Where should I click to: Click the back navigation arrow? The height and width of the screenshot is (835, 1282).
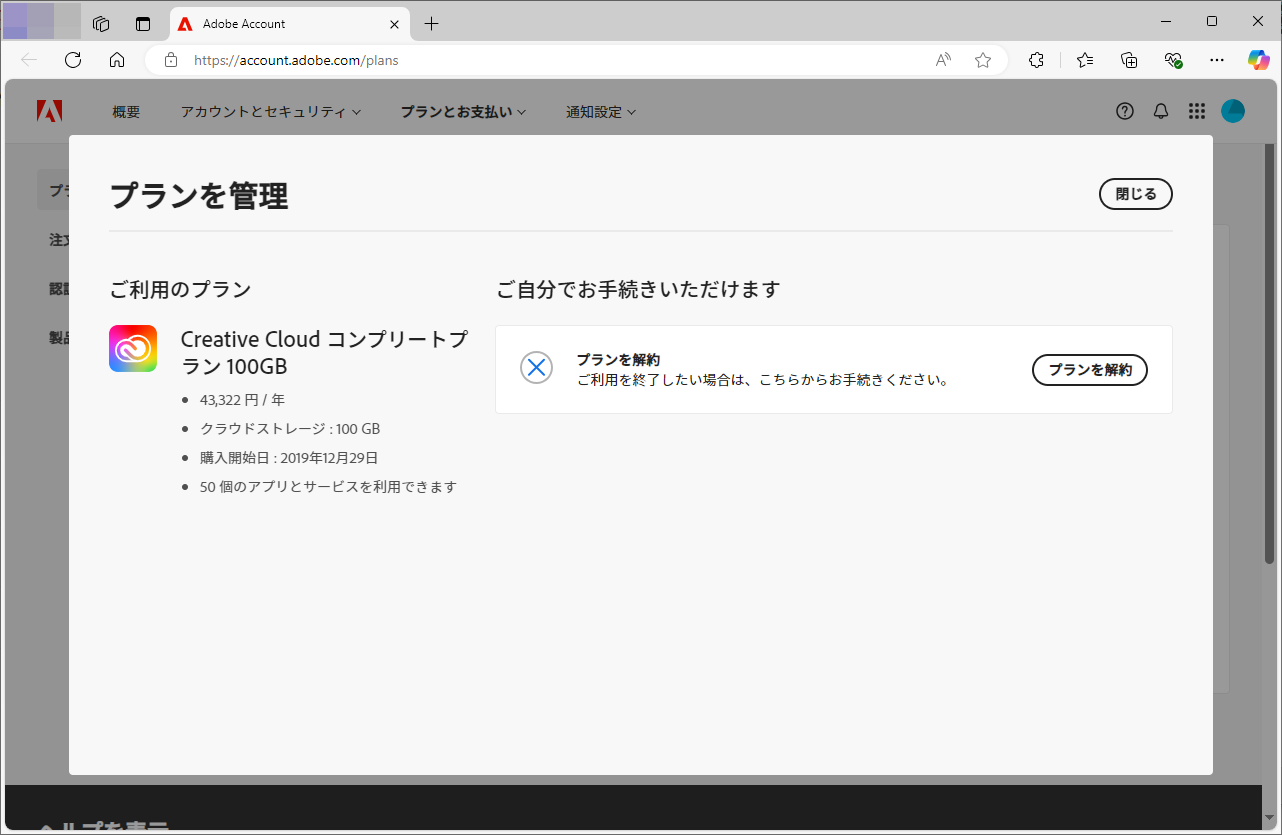29,60
